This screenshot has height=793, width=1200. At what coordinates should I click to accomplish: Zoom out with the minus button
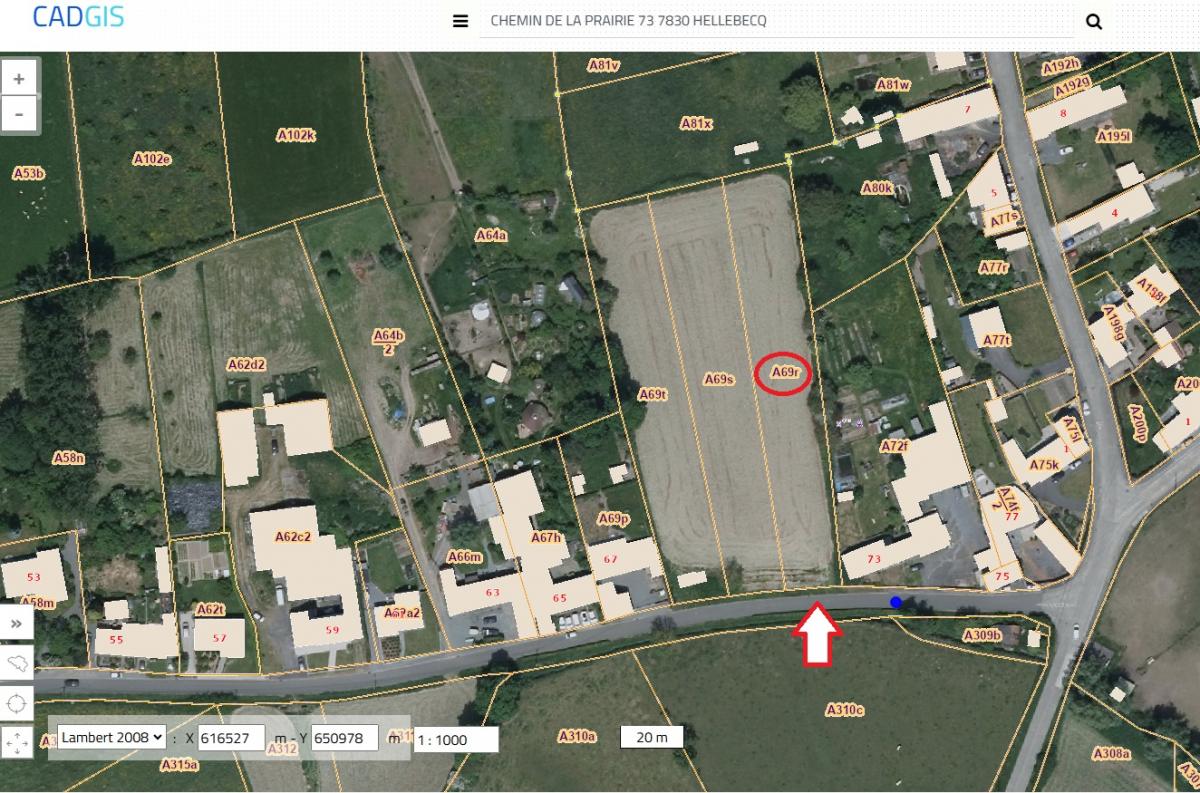pyautogui.click(x=19, y=114)
